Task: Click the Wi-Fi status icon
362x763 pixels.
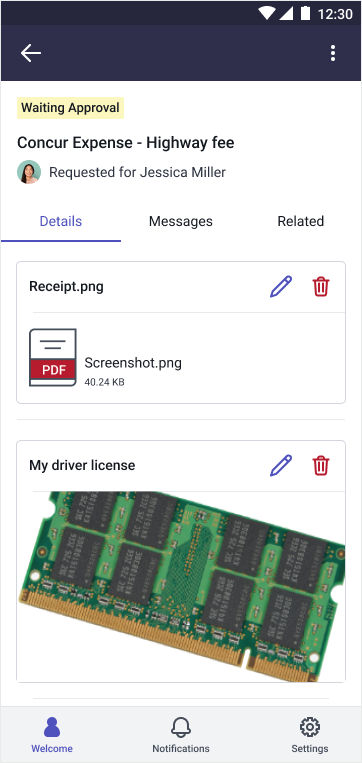Action: coord(266,13)
